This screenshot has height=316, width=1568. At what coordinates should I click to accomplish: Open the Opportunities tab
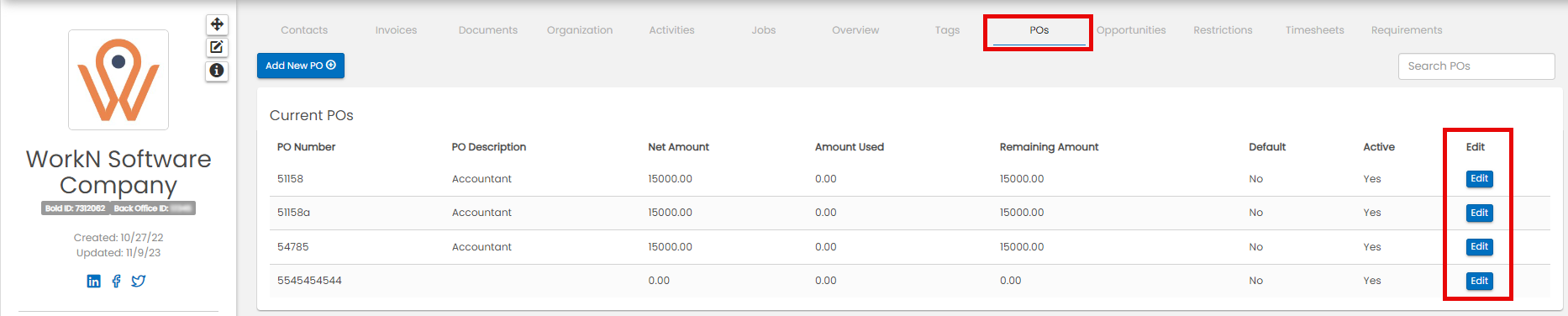(x=1131, y=30)
